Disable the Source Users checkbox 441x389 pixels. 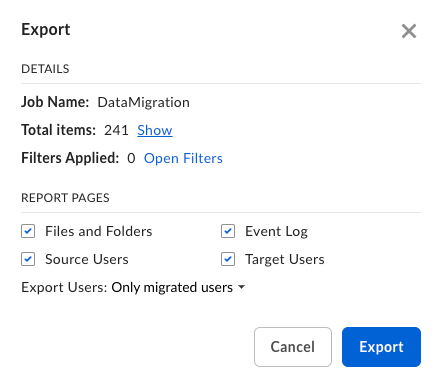pyautogui.click(x=28, y=259)
